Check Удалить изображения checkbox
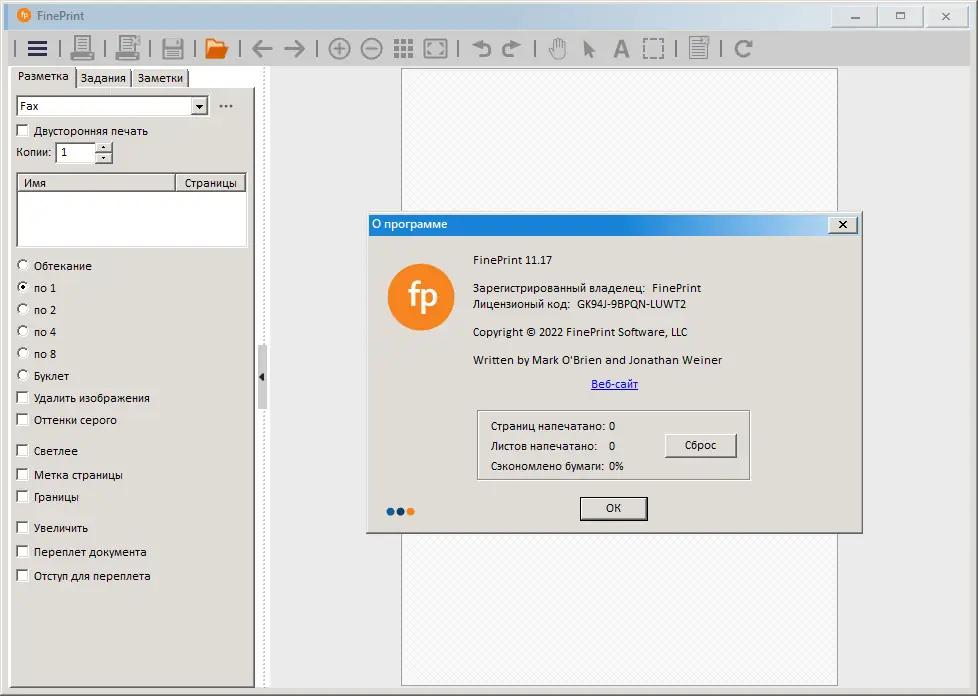Viewport: 978px width, 696px height. (22, 397)
